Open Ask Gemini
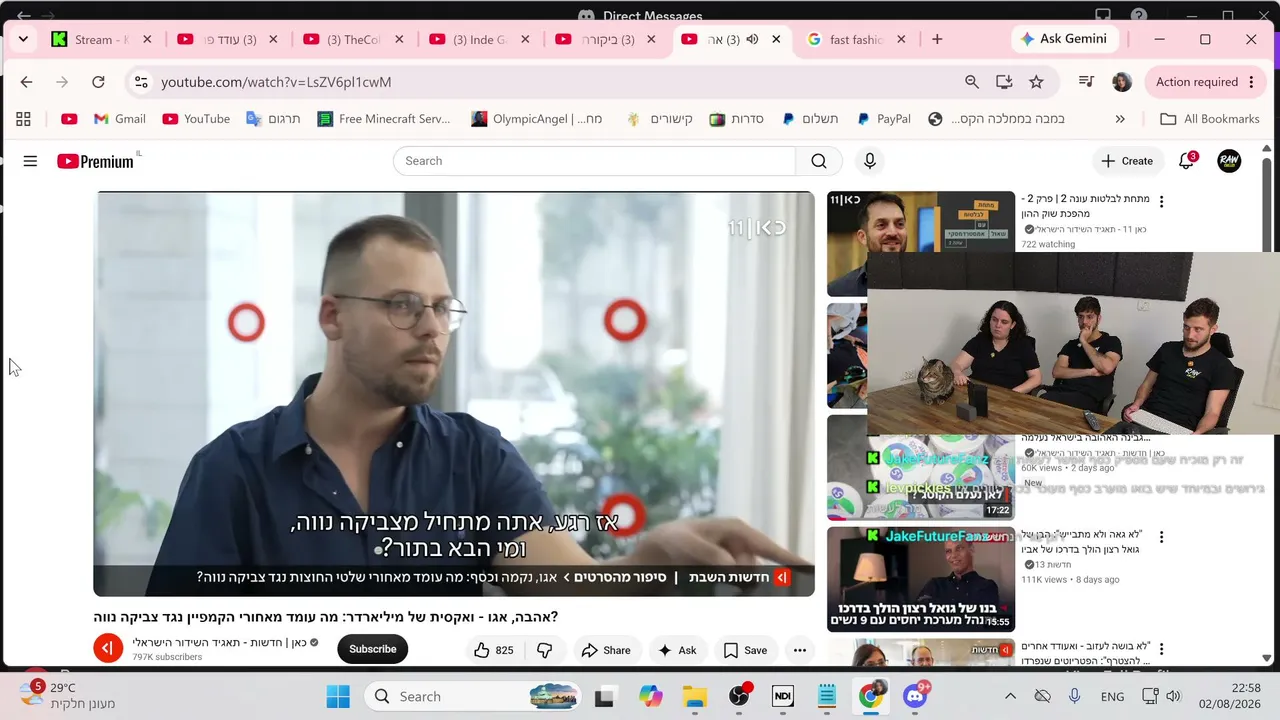 click(1064, 39)
